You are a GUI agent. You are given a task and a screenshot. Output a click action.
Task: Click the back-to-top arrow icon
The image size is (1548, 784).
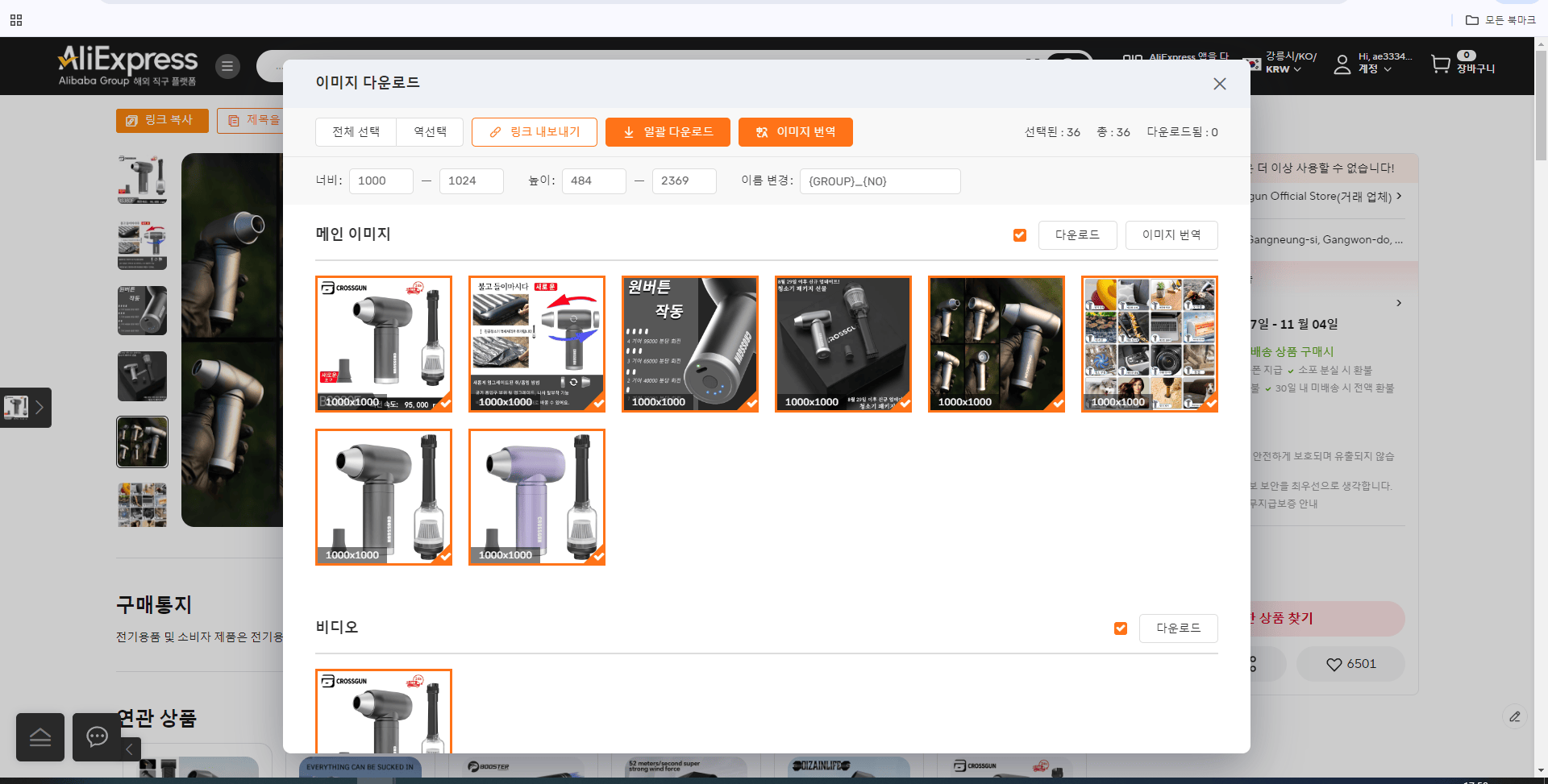coord(40,737)
